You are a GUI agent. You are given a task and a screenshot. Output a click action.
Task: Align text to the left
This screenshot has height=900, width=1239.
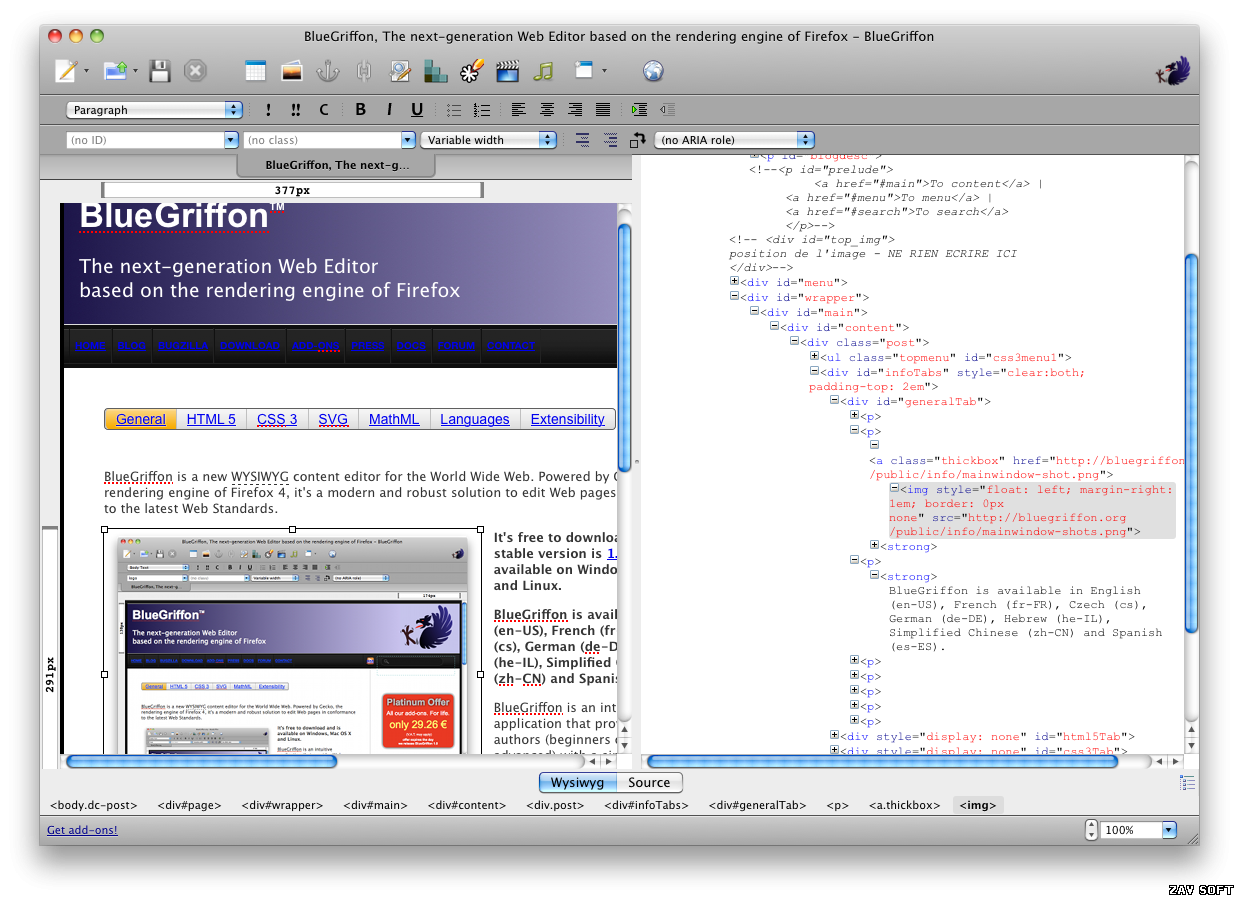pyautogui.click(x=519, y=110)
